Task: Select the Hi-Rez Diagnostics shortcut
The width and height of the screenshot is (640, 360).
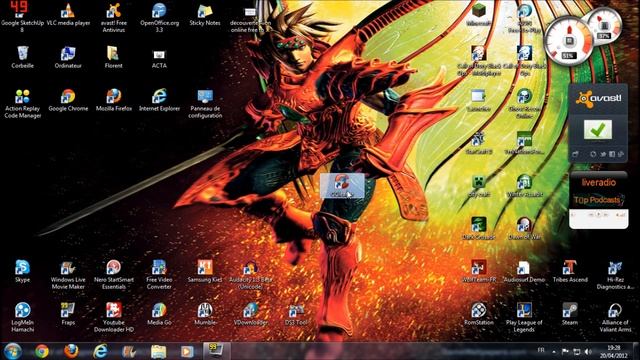Action: (616, 275)
